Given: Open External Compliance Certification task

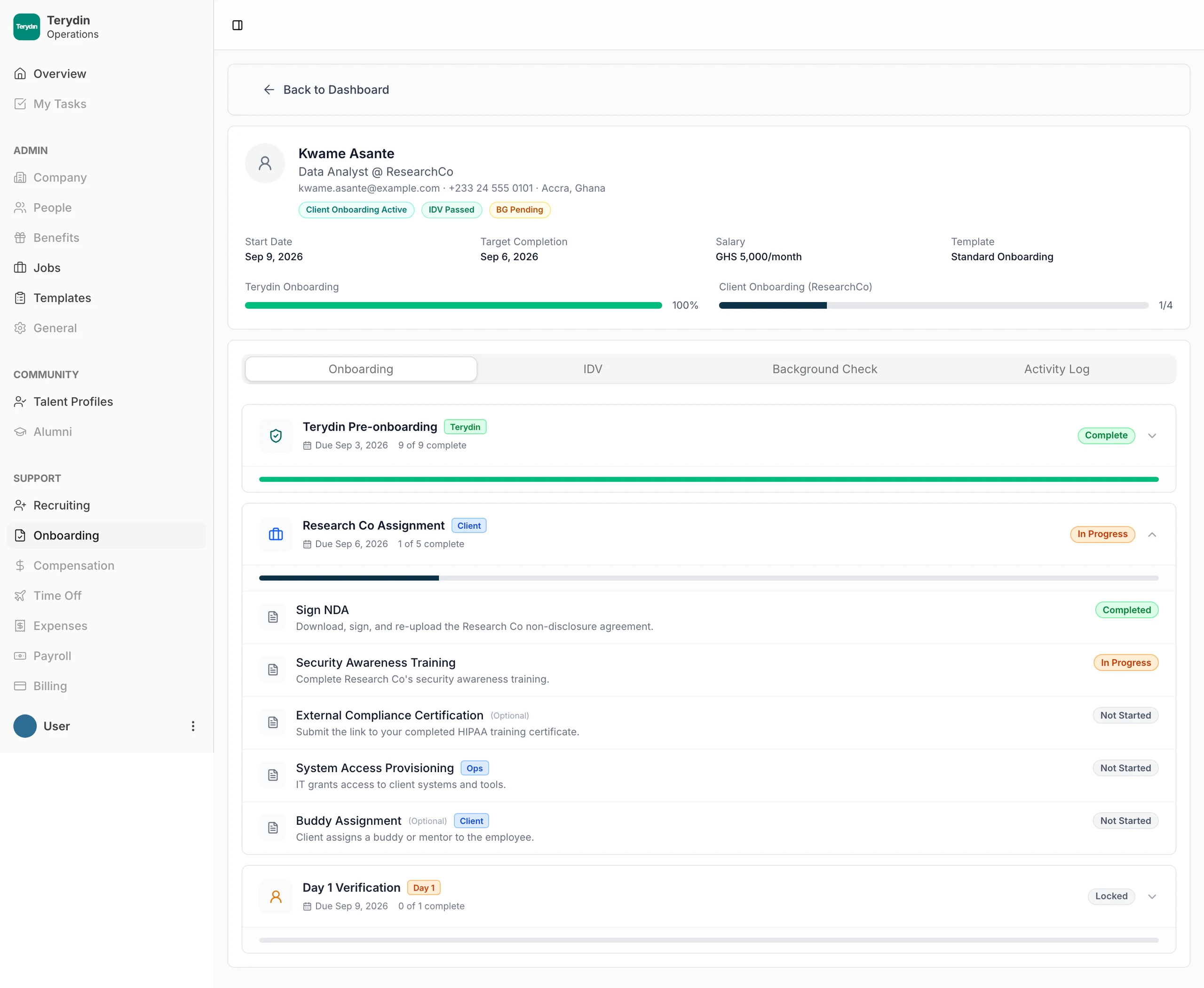Looking at the screenshot, I should [x=709, y=724].
